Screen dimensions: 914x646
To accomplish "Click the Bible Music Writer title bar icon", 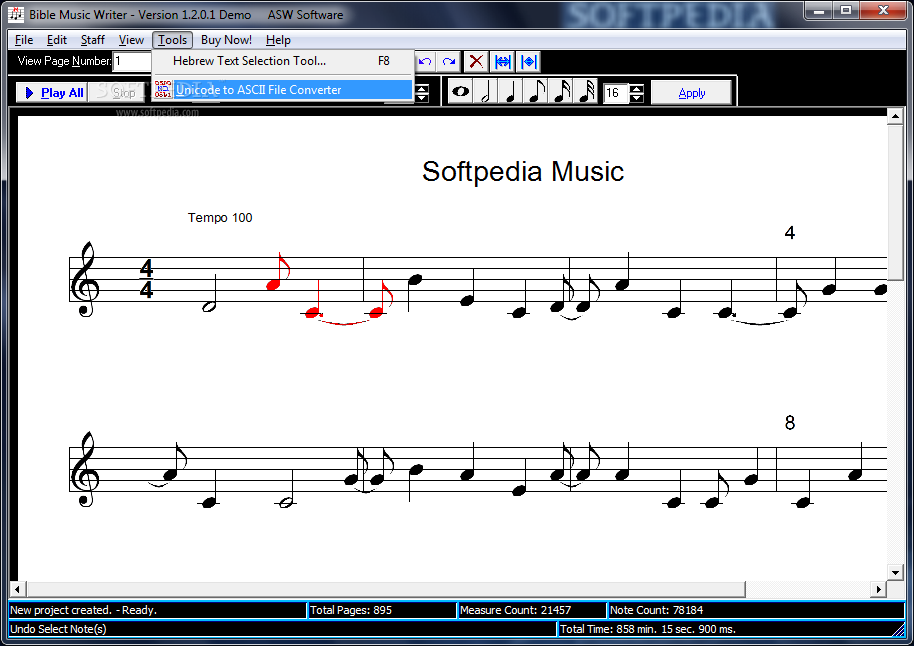I will coord(16,14).
